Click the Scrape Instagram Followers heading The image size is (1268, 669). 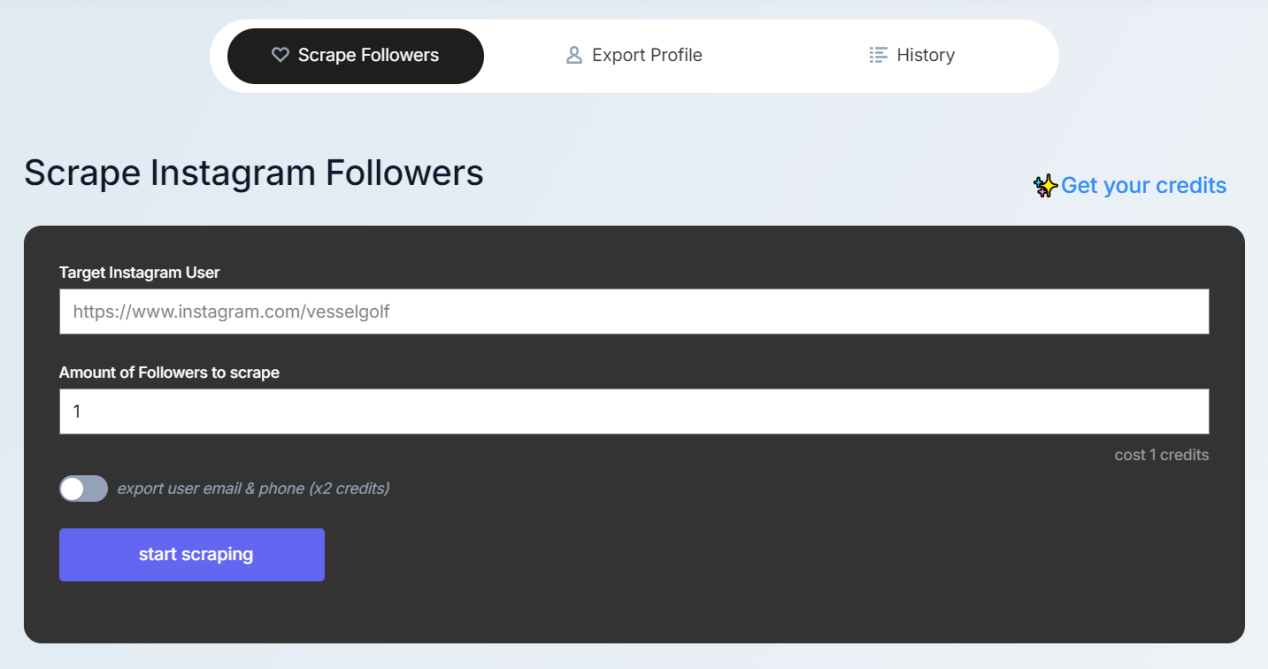254,172
